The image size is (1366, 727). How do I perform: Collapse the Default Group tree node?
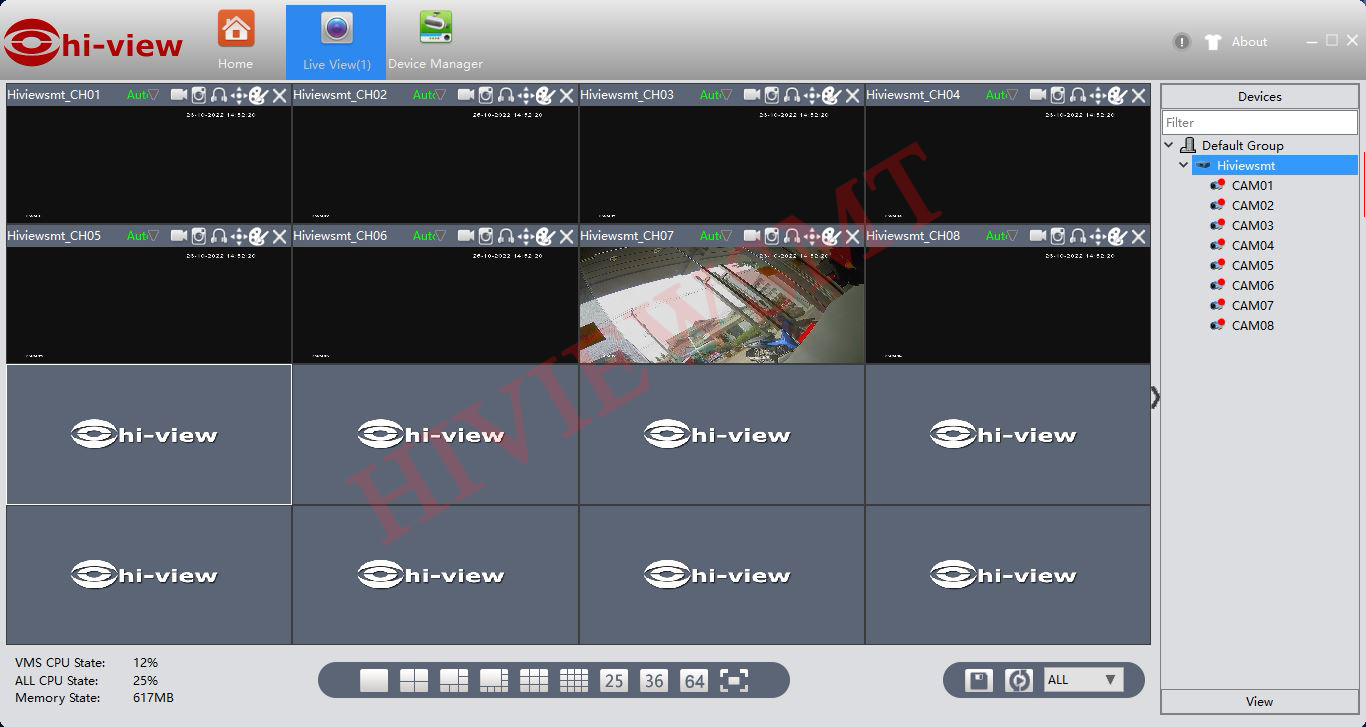(x=1169, y=145)
